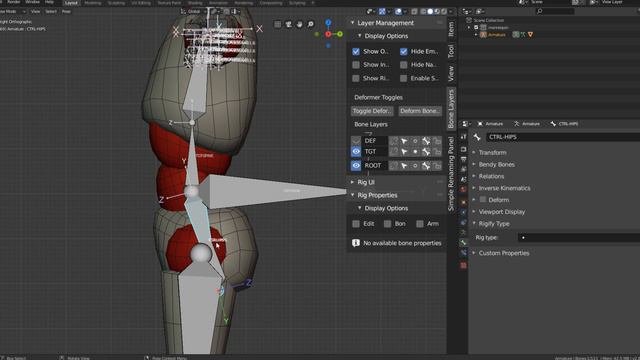This screenshot has height=360, width=640.
Task: Click the Deform Bone.. button
Action: pos(420,111)
